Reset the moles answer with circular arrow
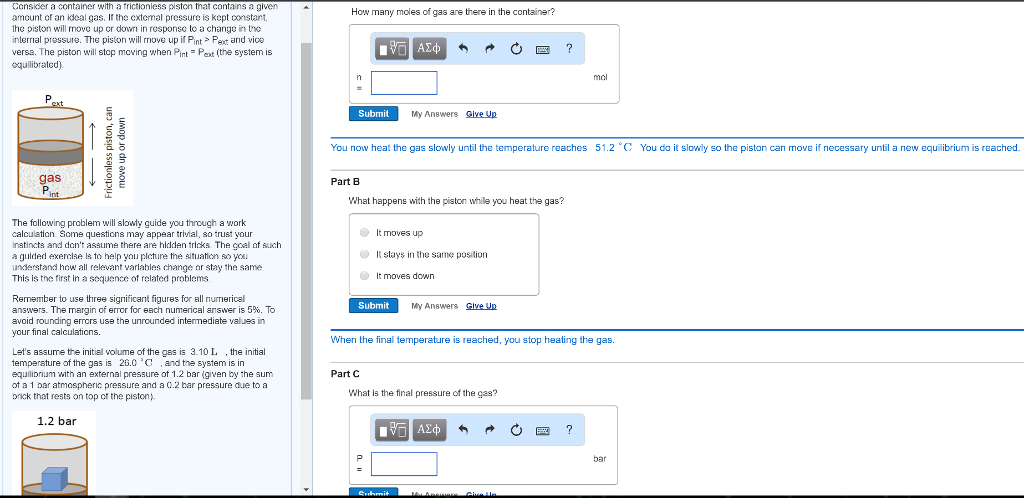1024x498 pixels. point(517,49)
